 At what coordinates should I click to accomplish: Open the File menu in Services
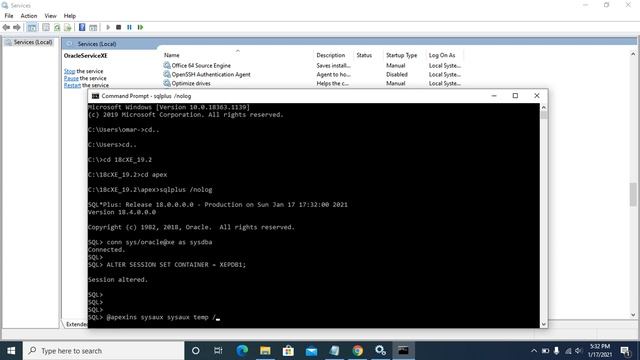pyautogui.click(x=9, y=16)
